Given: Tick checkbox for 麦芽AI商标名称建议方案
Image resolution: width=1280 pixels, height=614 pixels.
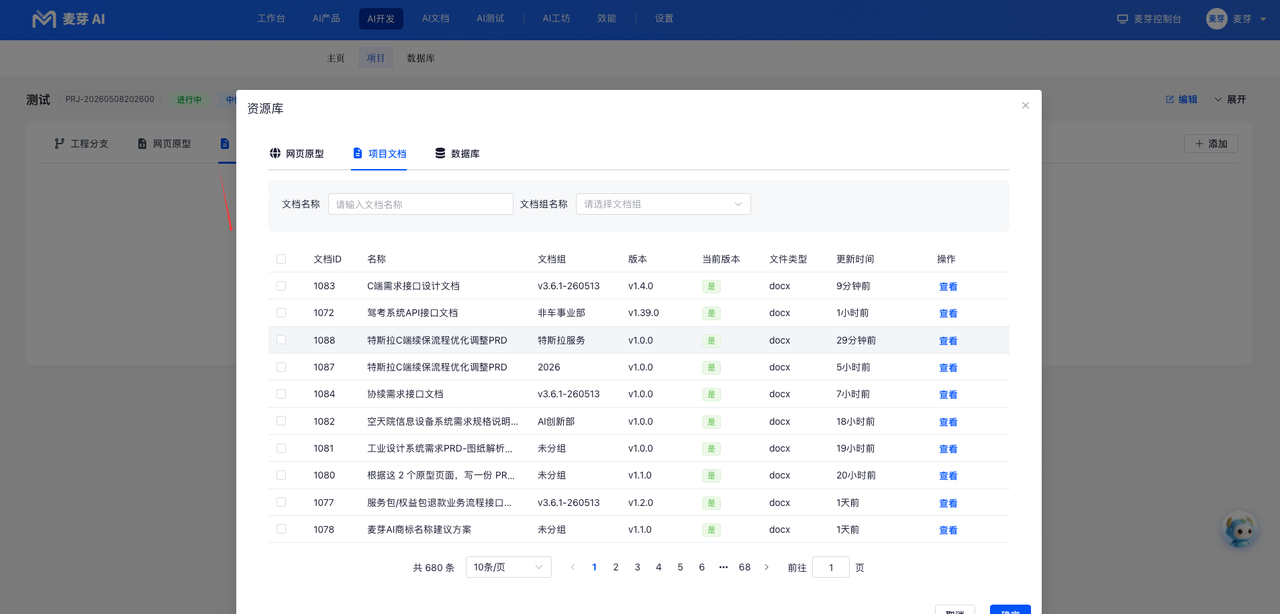Looking at the screenshot, I should coord(281,529).
